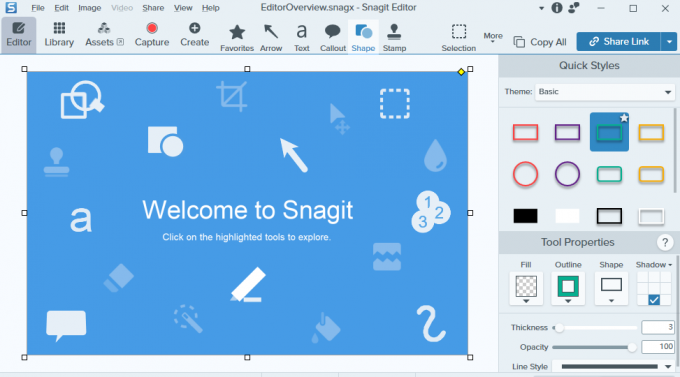
Task: Select the Callout tool
Action: click(x=333, y=38)
